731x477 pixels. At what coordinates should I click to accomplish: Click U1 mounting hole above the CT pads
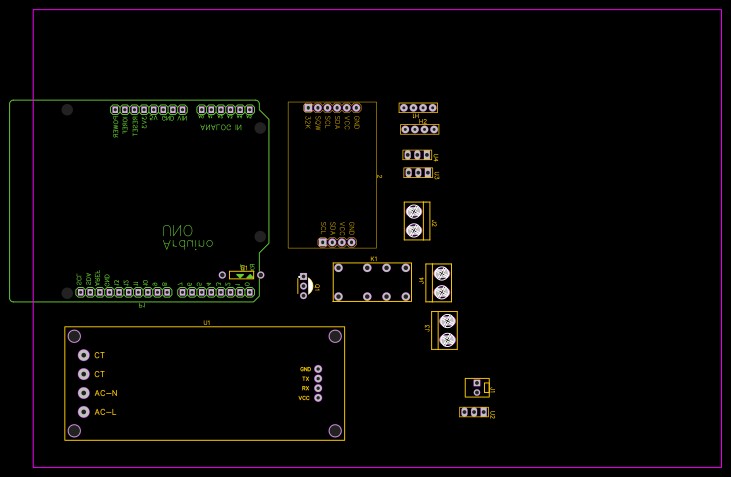pos(74,336)
